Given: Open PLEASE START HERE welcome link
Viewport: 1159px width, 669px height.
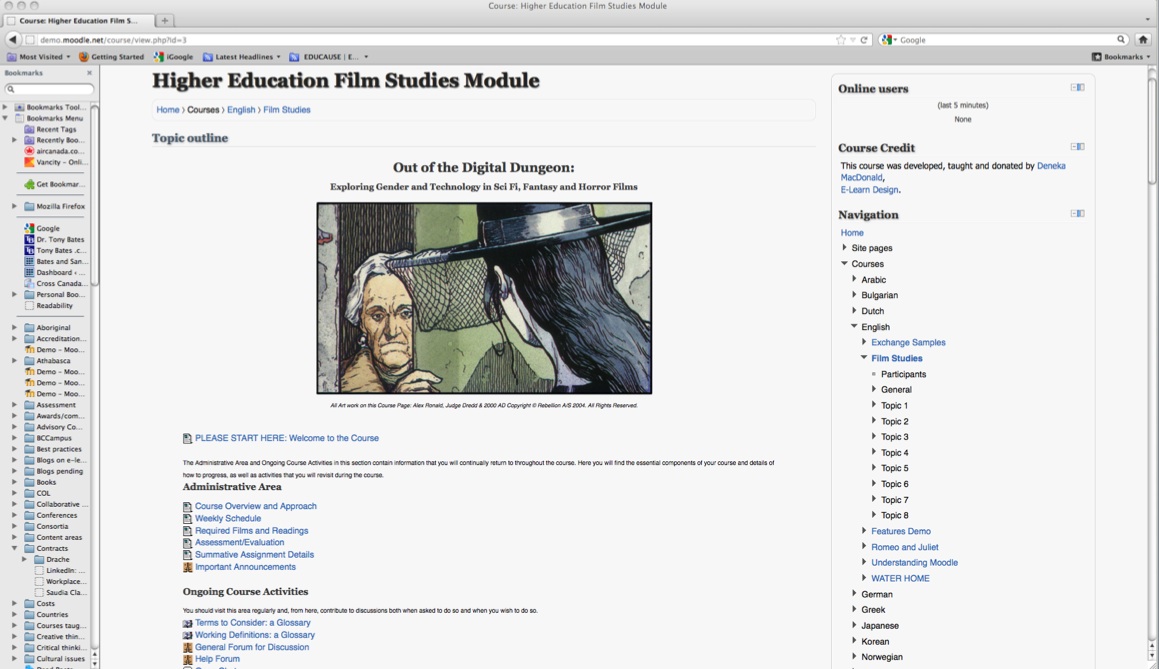Looking at the screenshot, I should pos(287,438).
